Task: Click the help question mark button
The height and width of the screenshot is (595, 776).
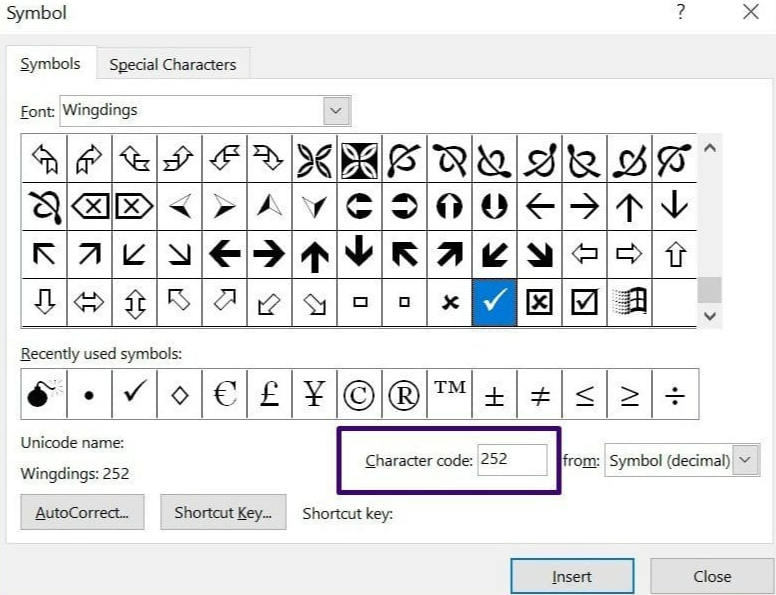Action: point(681,11)
